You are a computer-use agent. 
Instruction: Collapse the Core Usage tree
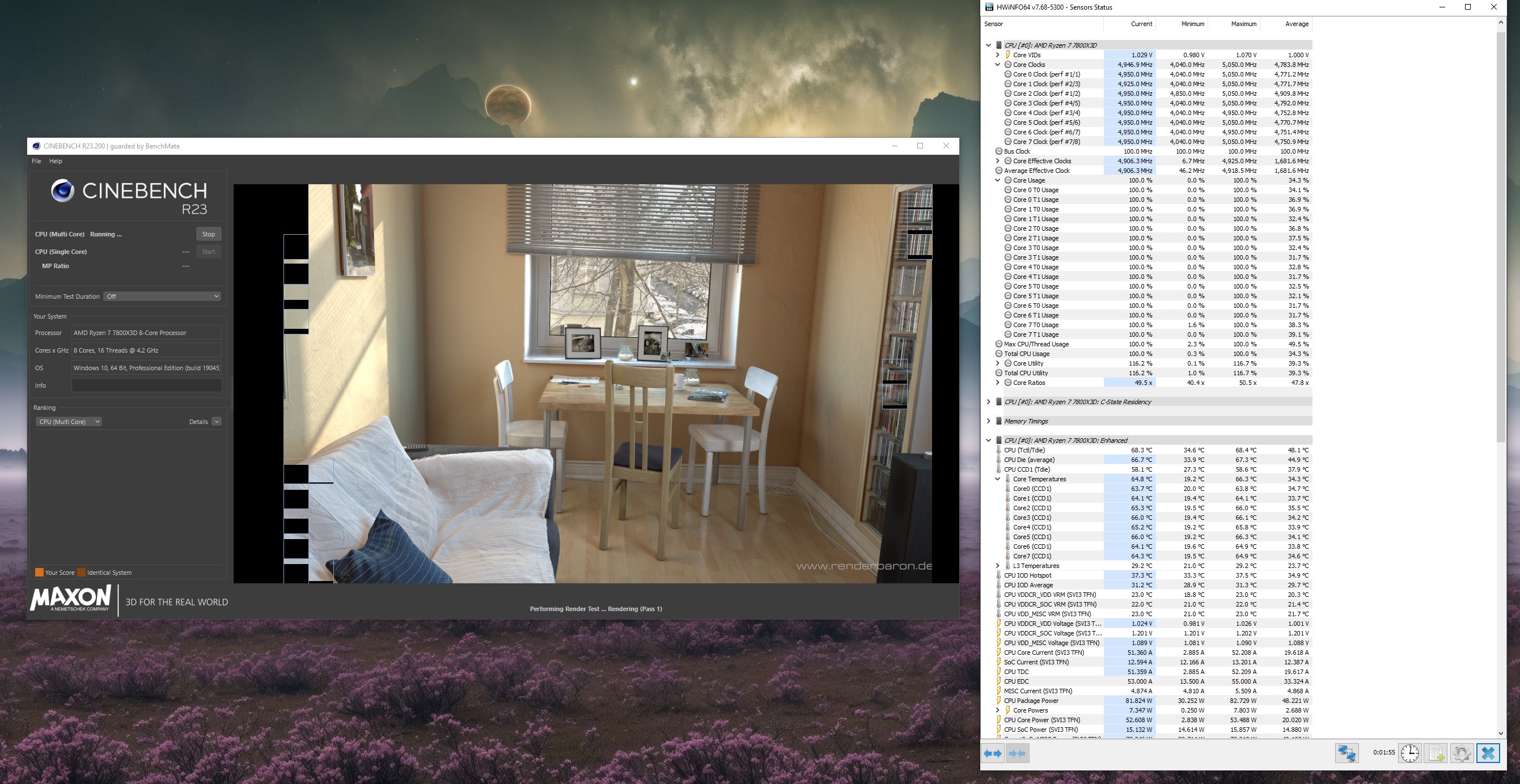tap(998, 180)
